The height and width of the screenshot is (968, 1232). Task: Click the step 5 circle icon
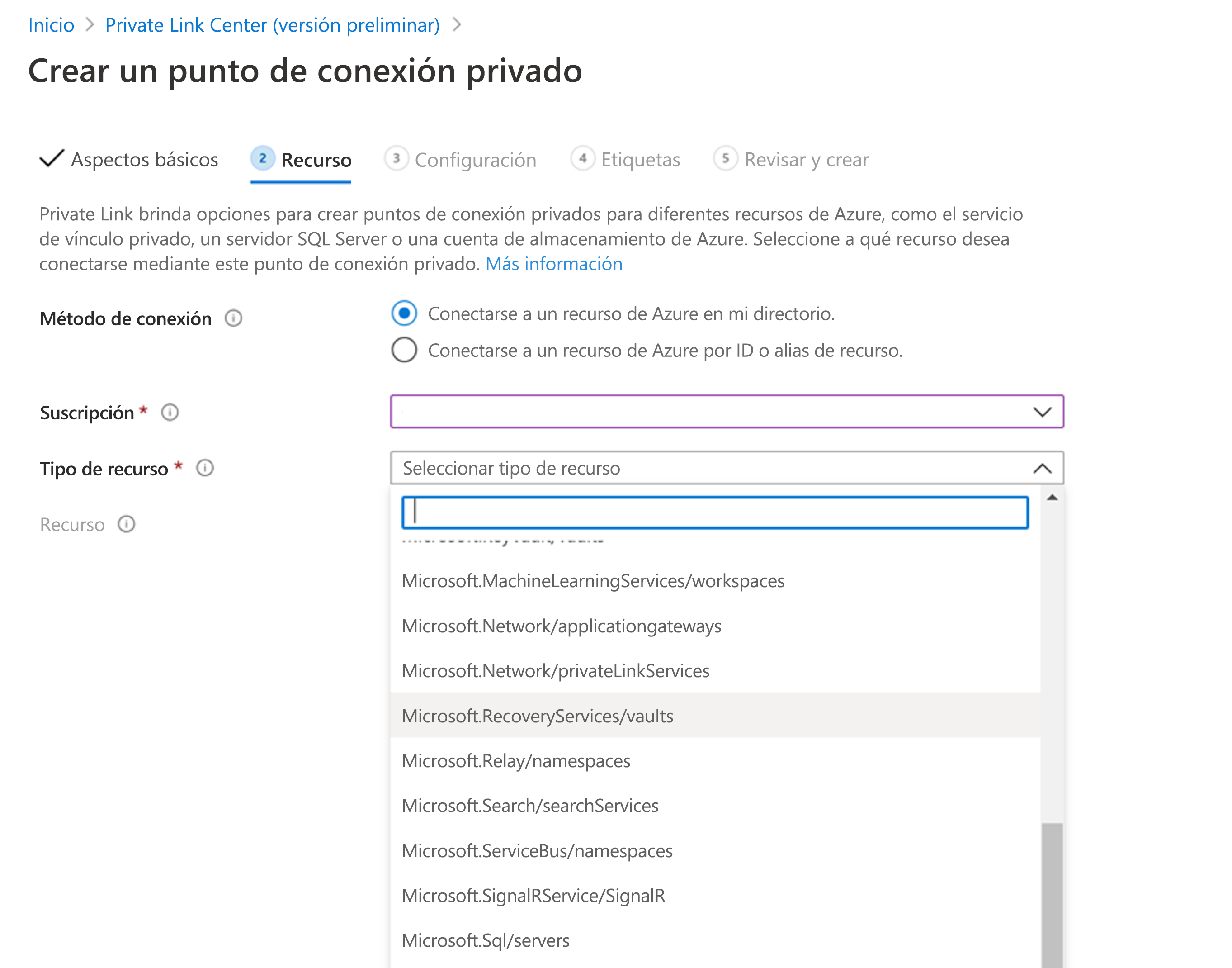pyautogui.click(x=726, y=159)
